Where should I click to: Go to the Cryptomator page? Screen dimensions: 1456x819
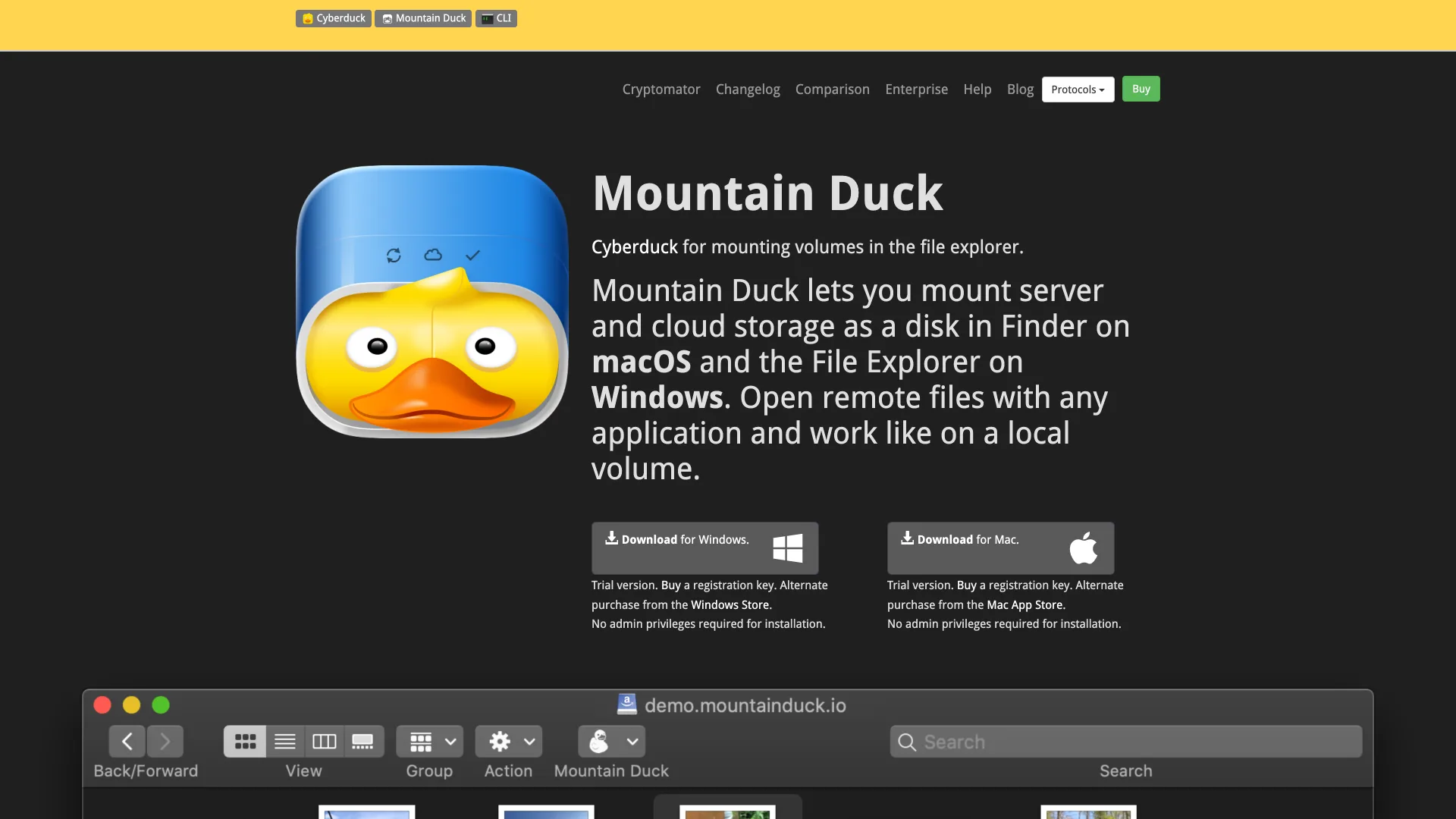point(661,89)
